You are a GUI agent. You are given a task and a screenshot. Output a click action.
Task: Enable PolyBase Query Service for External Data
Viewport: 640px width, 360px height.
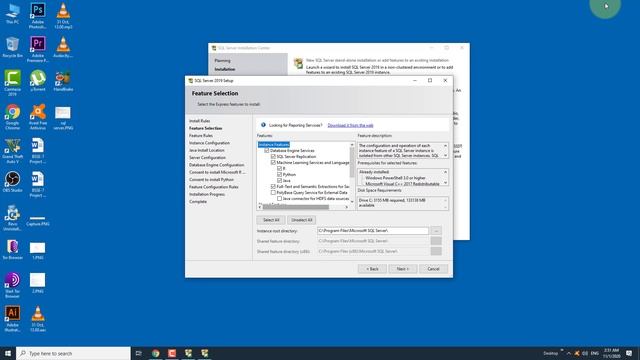coord(273,192)
